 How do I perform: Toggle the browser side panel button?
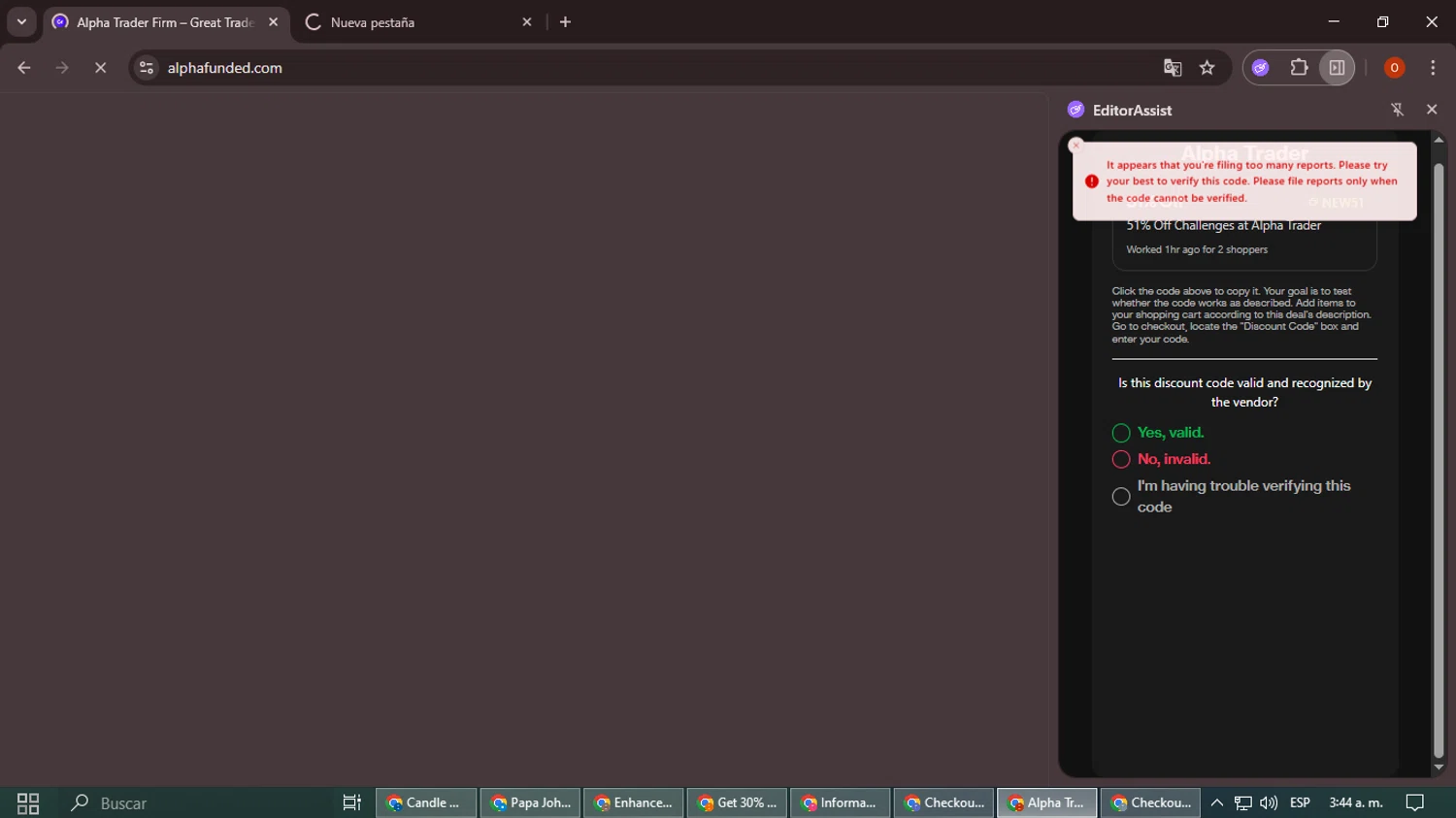(1337, 68)
